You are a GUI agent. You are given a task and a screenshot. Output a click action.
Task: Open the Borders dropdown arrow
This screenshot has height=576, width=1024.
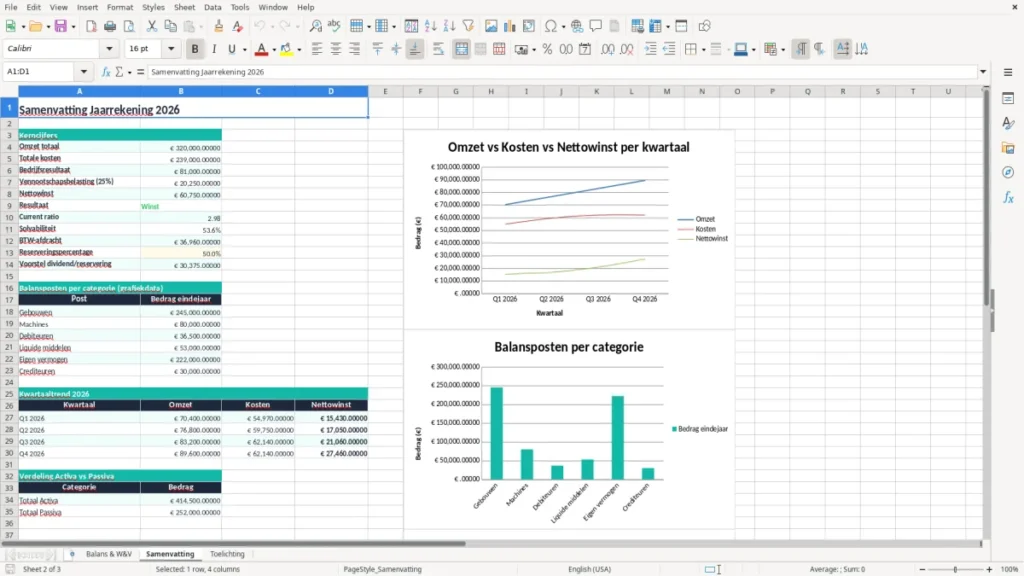tap(703, 50)
